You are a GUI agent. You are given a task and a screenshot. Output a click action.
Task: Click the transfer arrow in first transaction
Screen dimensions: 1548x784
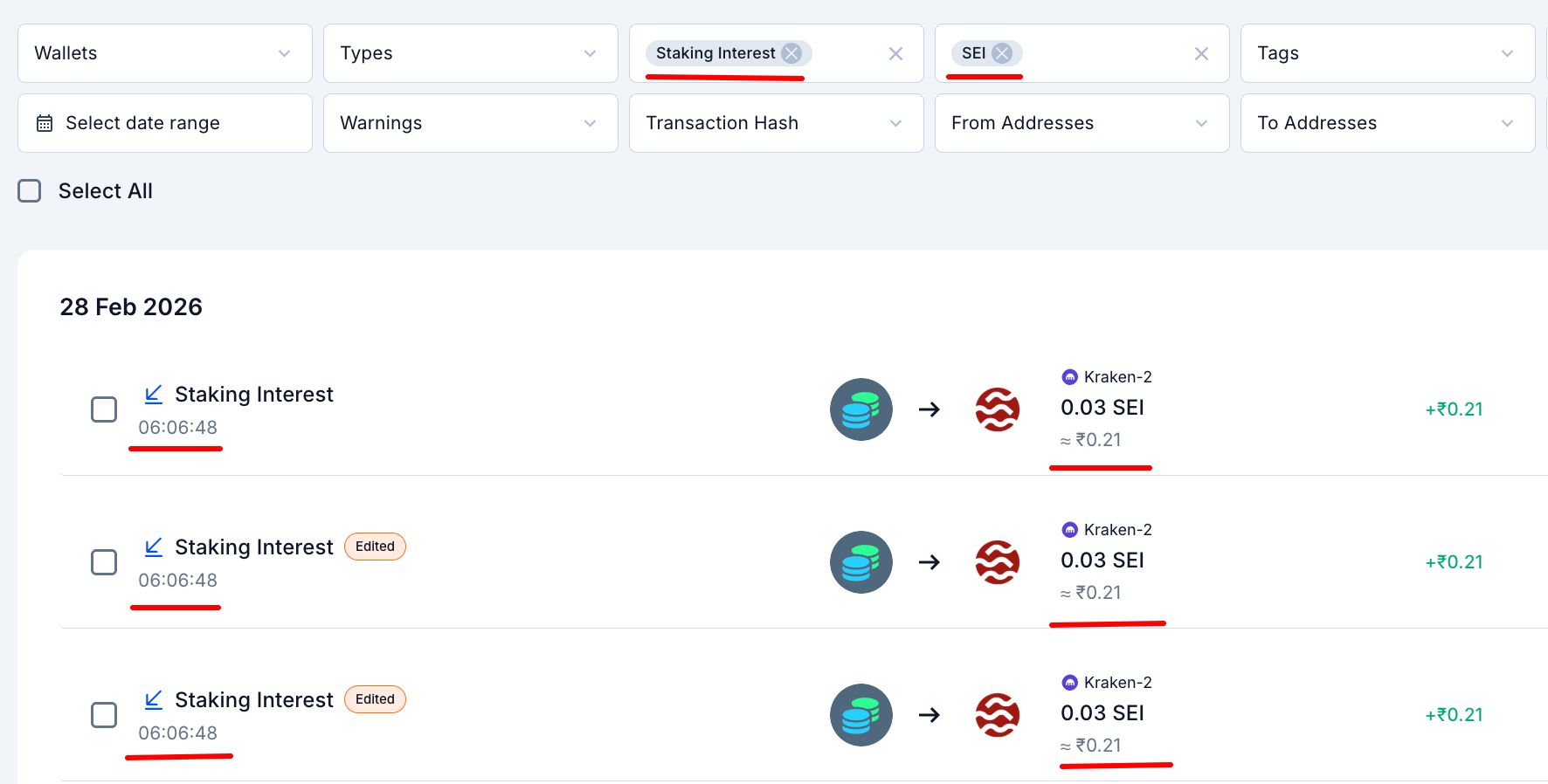click(929, 409)
